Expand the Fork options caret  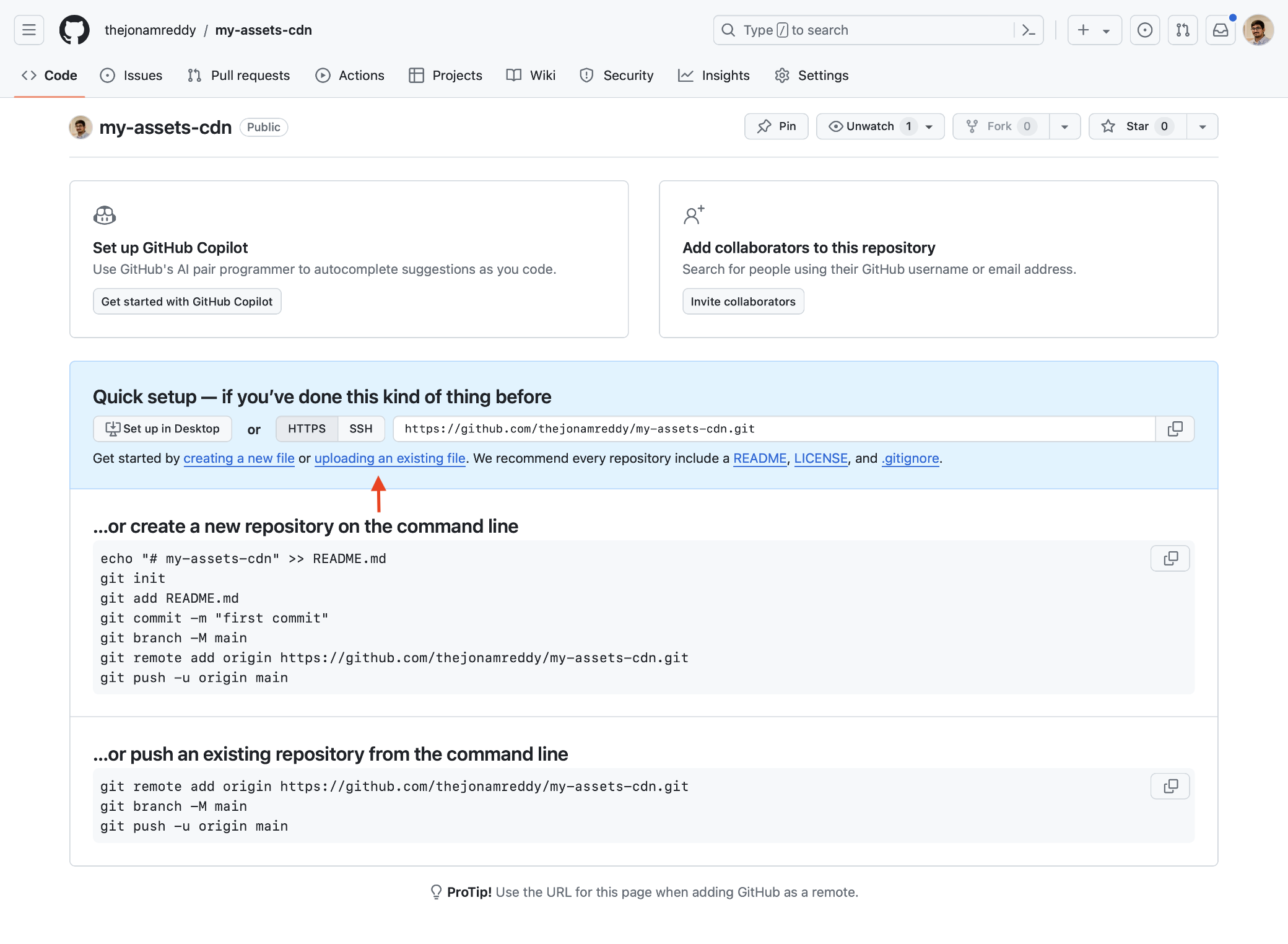click(1065, 126)
